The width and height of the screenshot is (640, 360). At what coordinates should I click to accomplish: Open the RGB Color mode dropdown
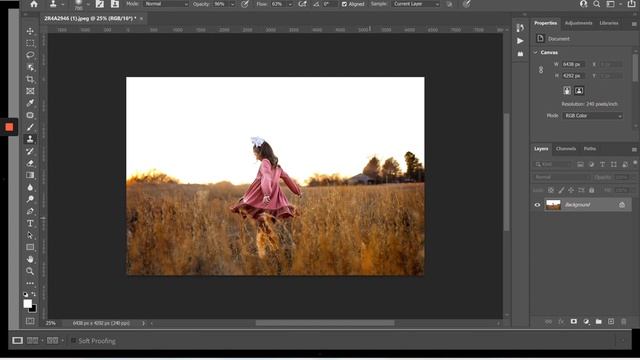point(593,116)
